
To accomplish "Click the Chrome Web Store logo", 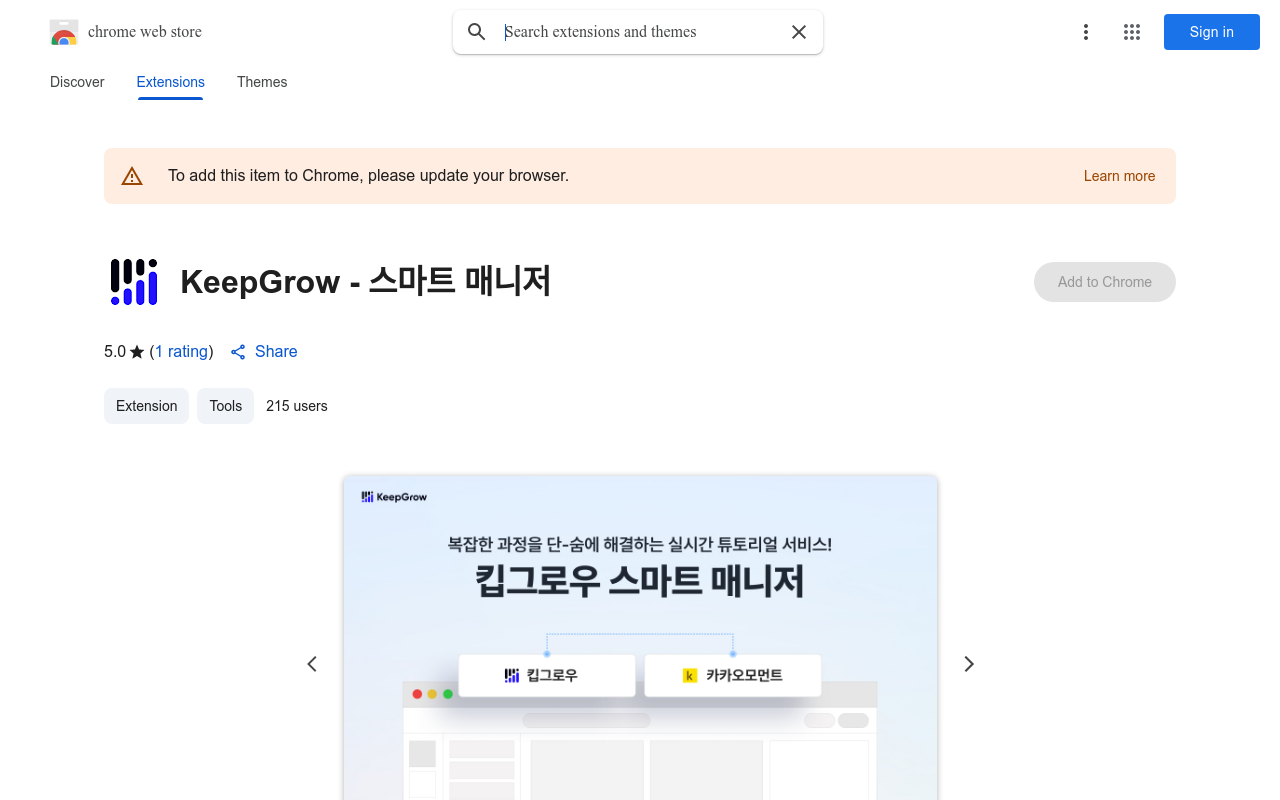I will tap(64, 32).
